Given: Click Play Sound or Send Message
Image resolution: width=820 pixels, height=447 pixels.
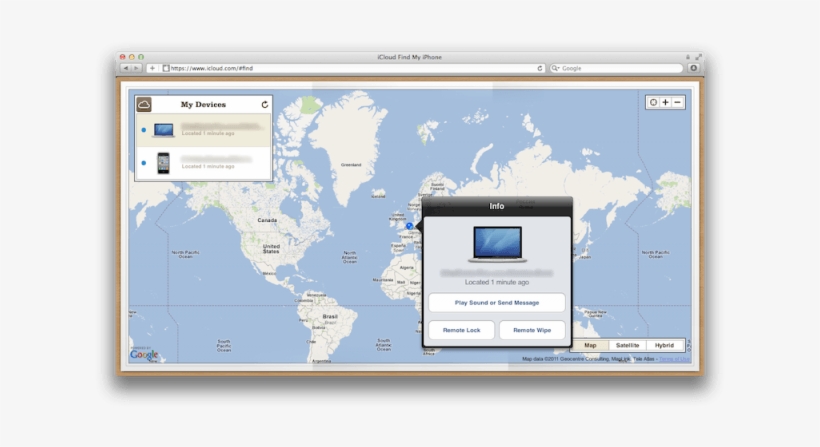Looking at the screenshot, I should tap(497, 303).
